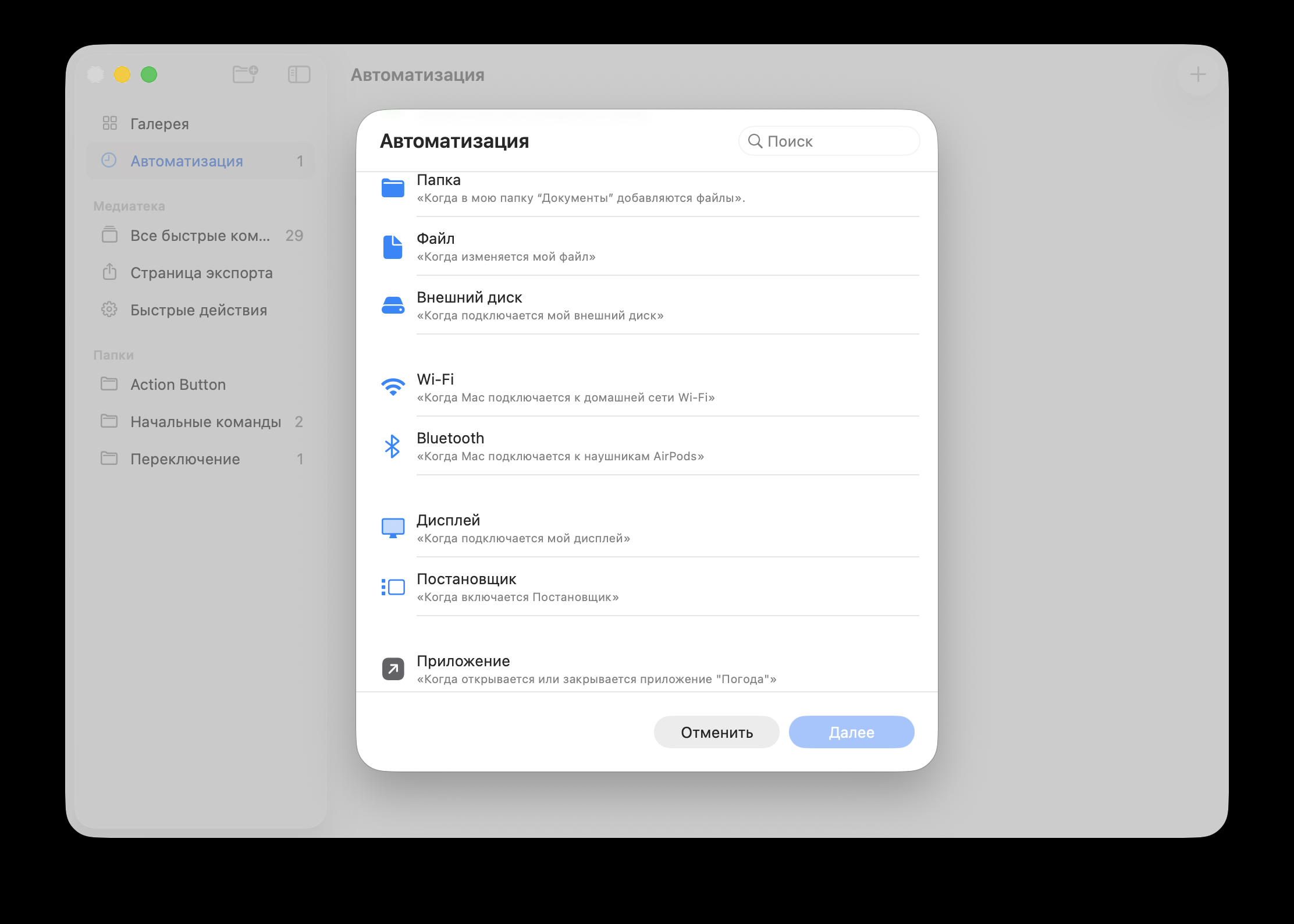Open Галерея in the sidebar
The image size is (1294, 924).
[159, 124]
